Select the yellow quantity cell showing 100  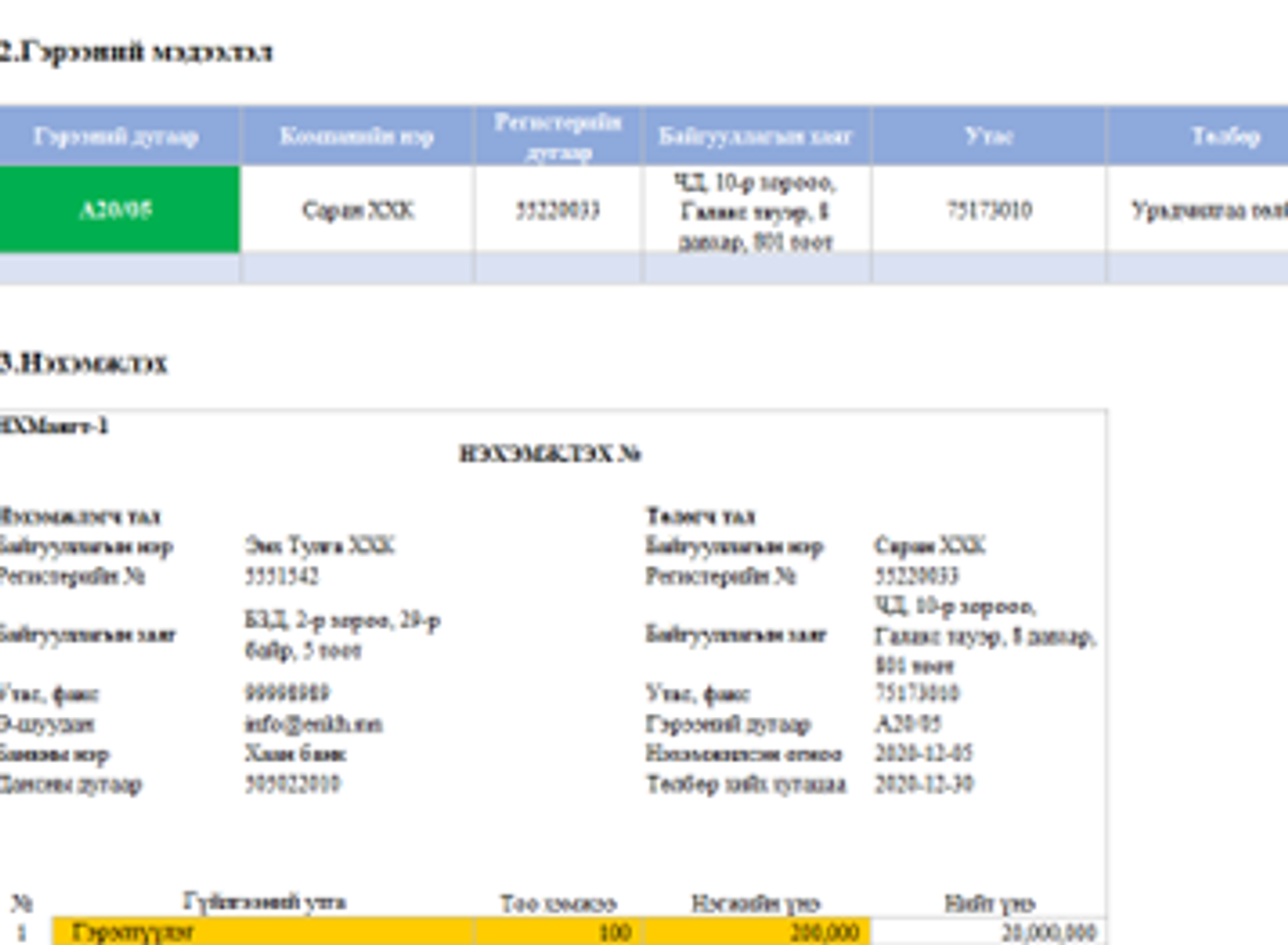click(x=560, y=932)
